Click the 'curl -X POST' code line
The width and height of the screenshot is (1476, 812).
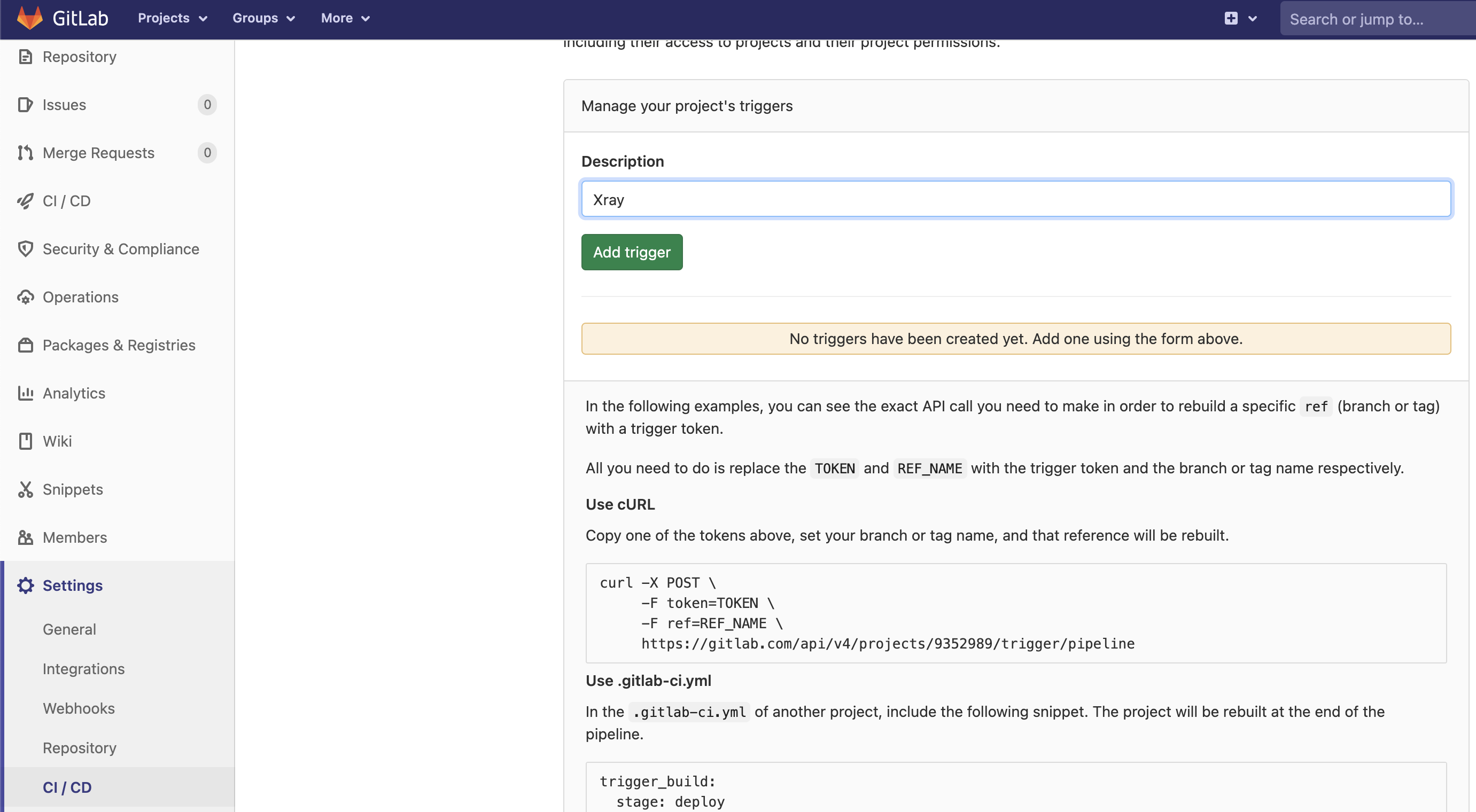click(x=657, y=582)
